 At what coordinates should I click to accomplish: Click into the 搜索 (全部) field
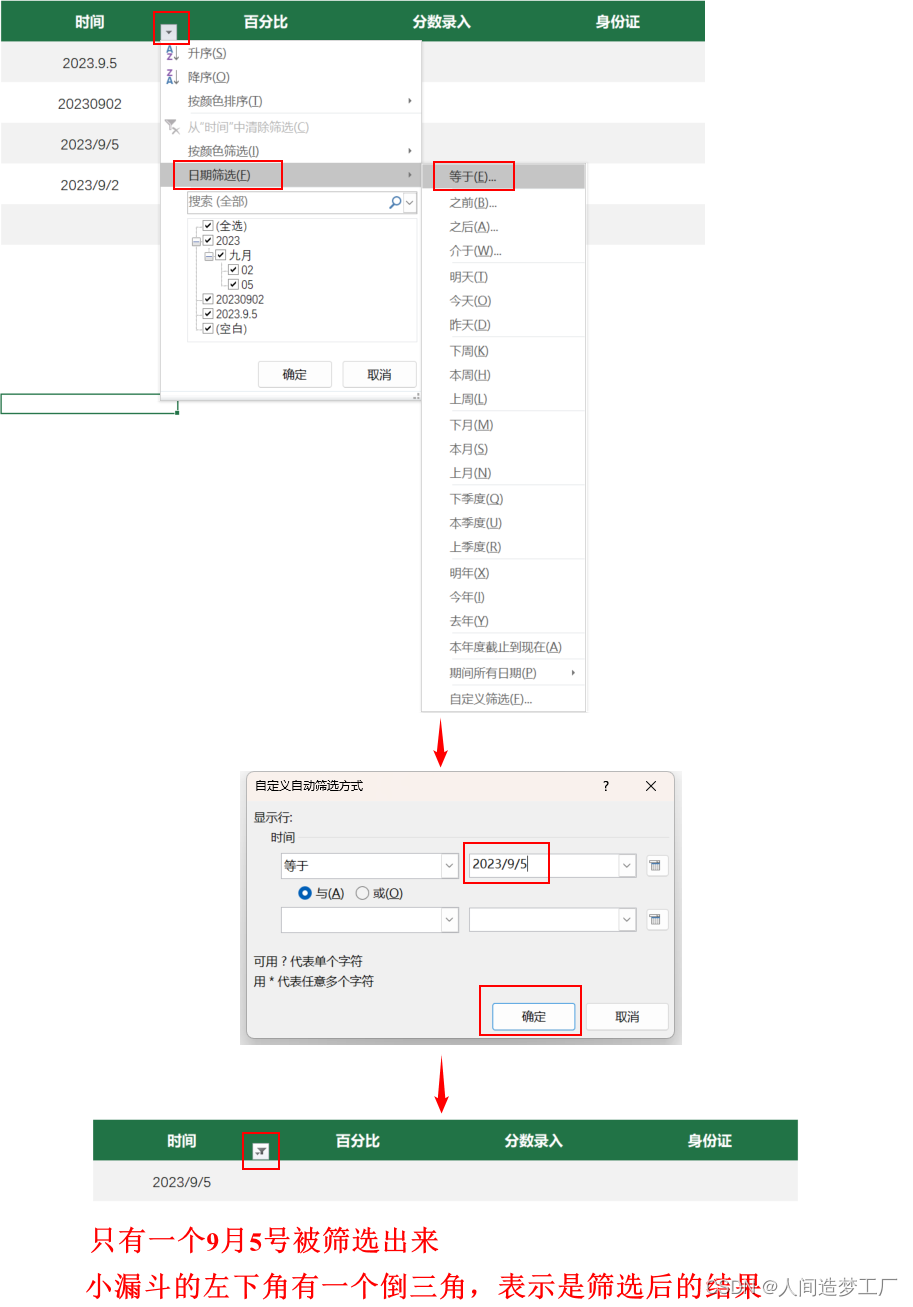click(287, 202)
